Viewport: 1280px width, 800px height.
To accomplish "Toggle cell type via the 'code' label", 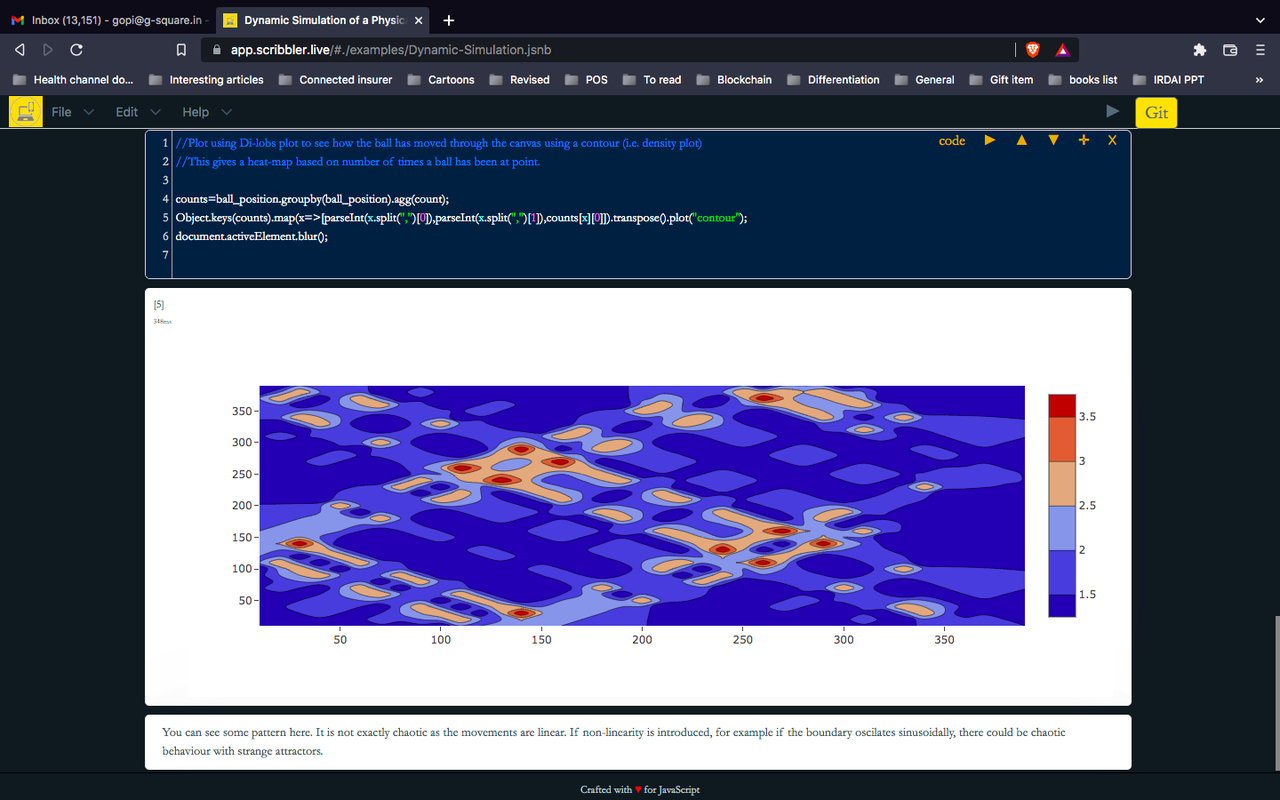I will [952, 141].
